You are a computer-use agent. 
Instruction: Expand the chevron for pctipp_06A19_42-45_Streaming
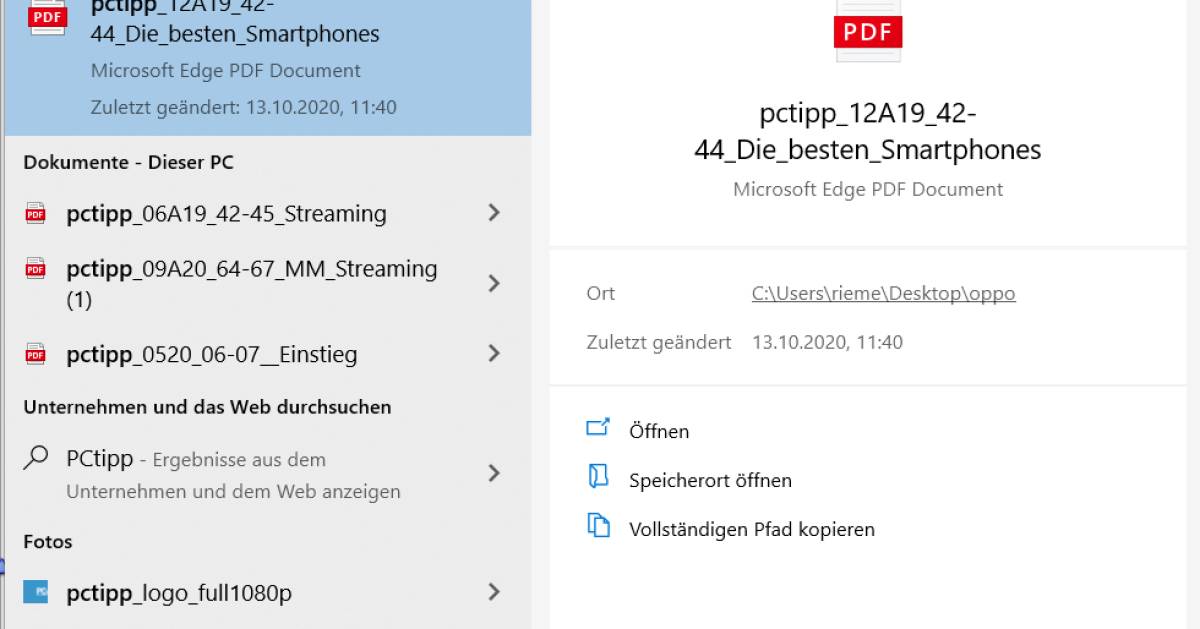coord(494,213)
